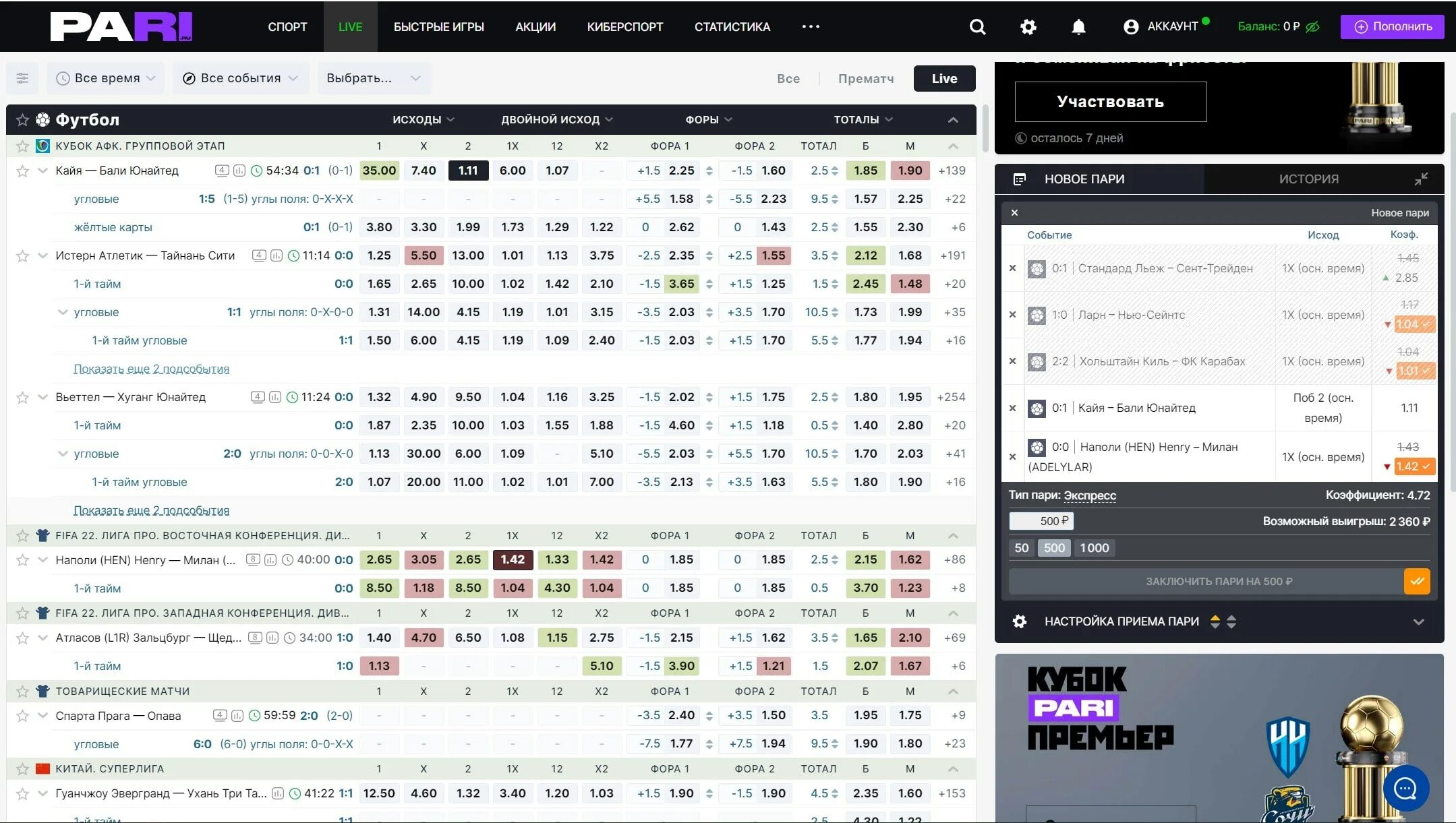This screenshot has height=823, width=1456.
Task: Click the 500 ₽ stake input field
Action: pos(1041,521)
